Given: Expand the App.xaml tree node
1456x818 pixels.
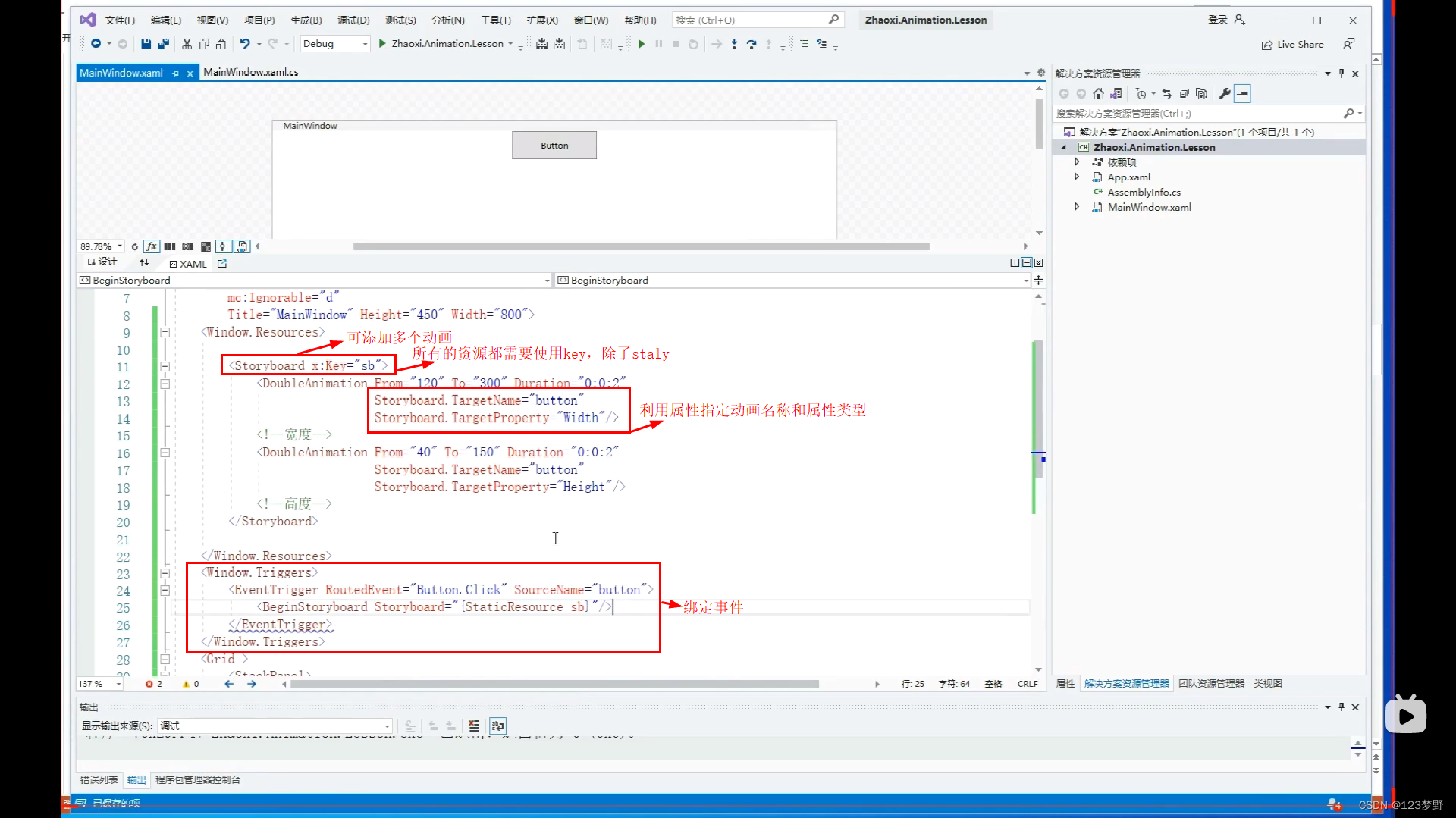Looking at the screenshot, I should (x=1076, y=177).
